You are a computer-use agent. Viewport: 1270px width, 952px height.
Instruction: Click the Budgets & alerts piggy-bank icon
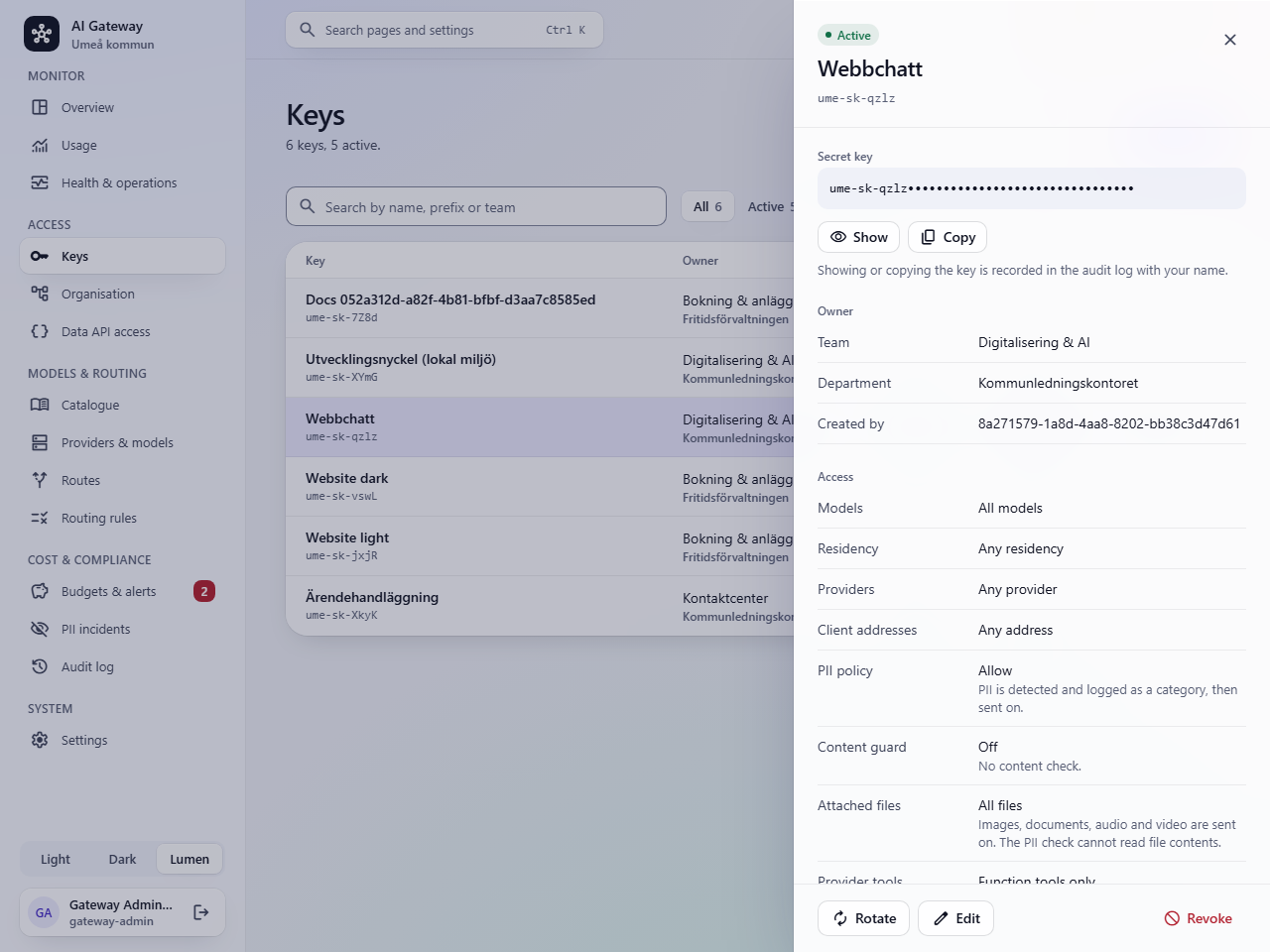click(x=40, y=591)
